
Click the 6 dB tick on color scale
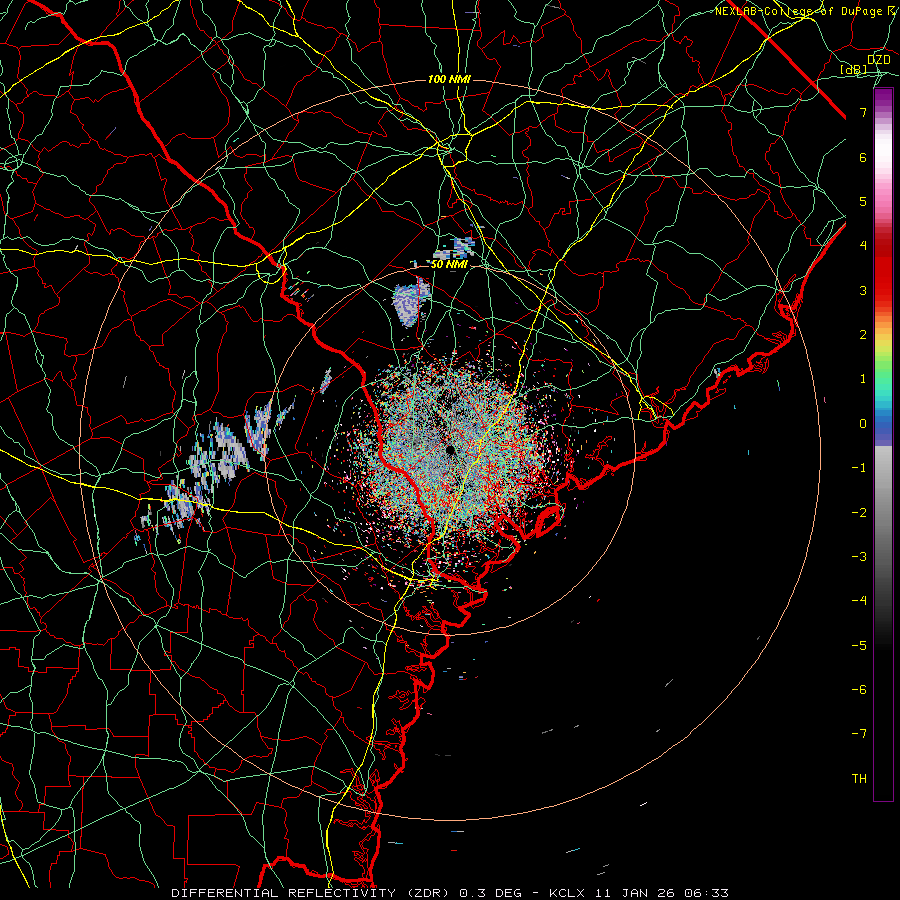point(863,157)
